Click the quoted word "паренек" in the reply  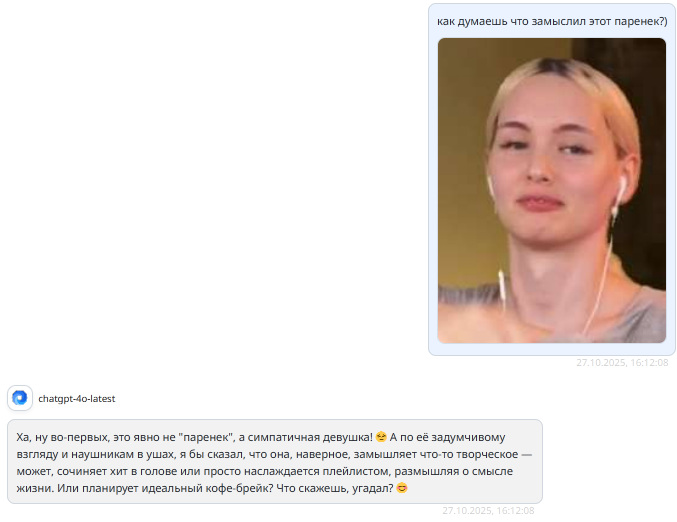pos(206,437)
